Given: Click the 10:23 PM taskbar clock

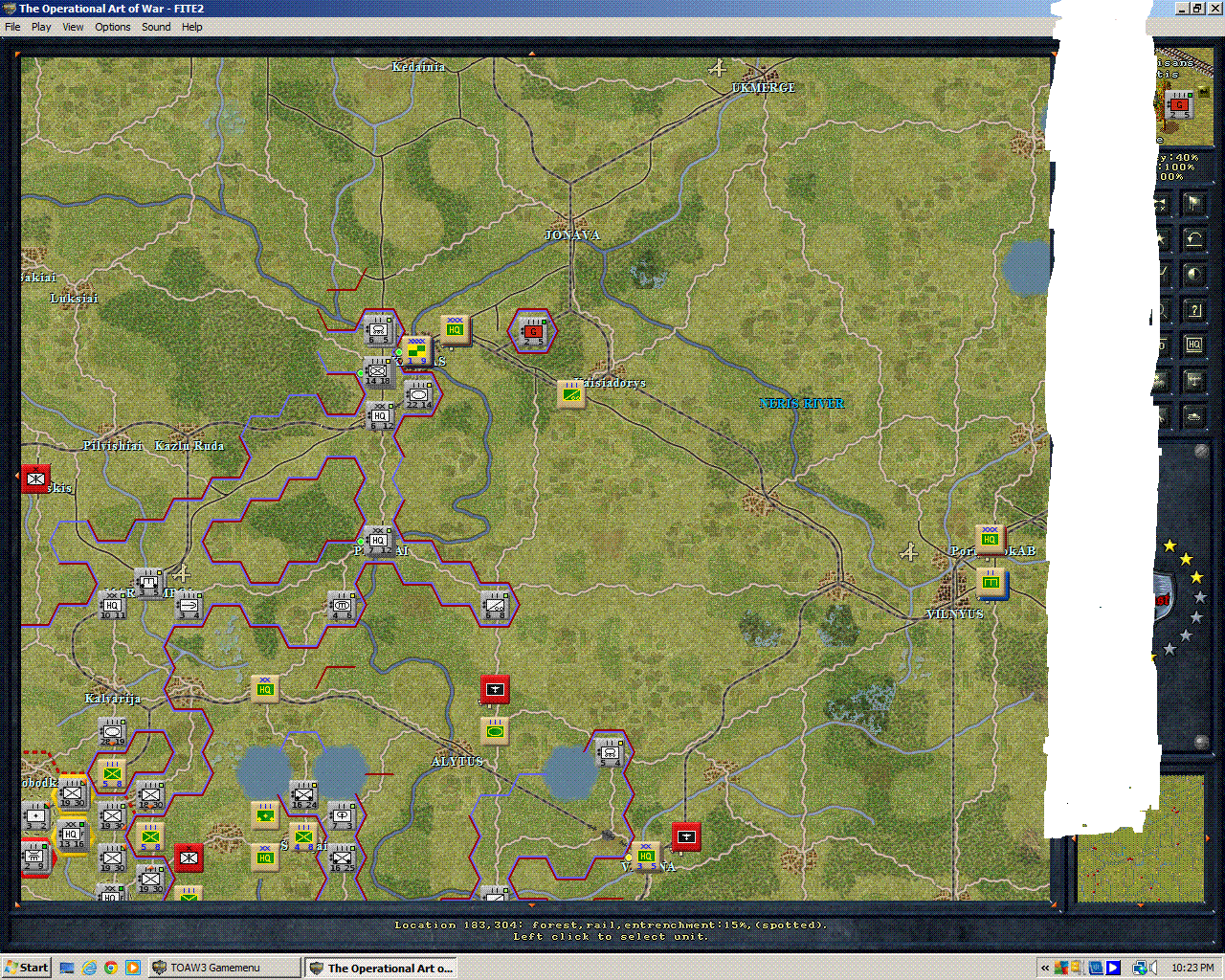Looking at the screenshot, I should click(1192, 968).
